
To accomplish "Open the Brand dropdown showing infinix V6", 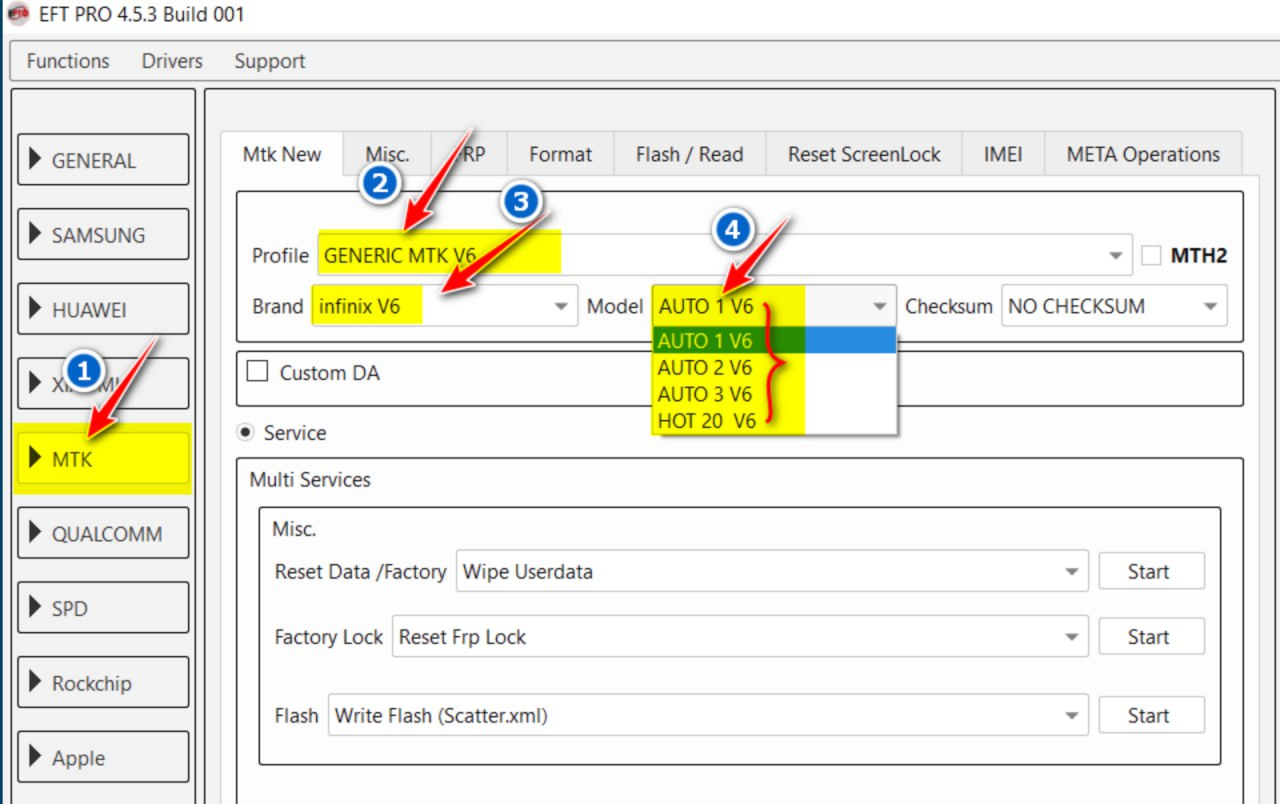I will coord(445,306).
